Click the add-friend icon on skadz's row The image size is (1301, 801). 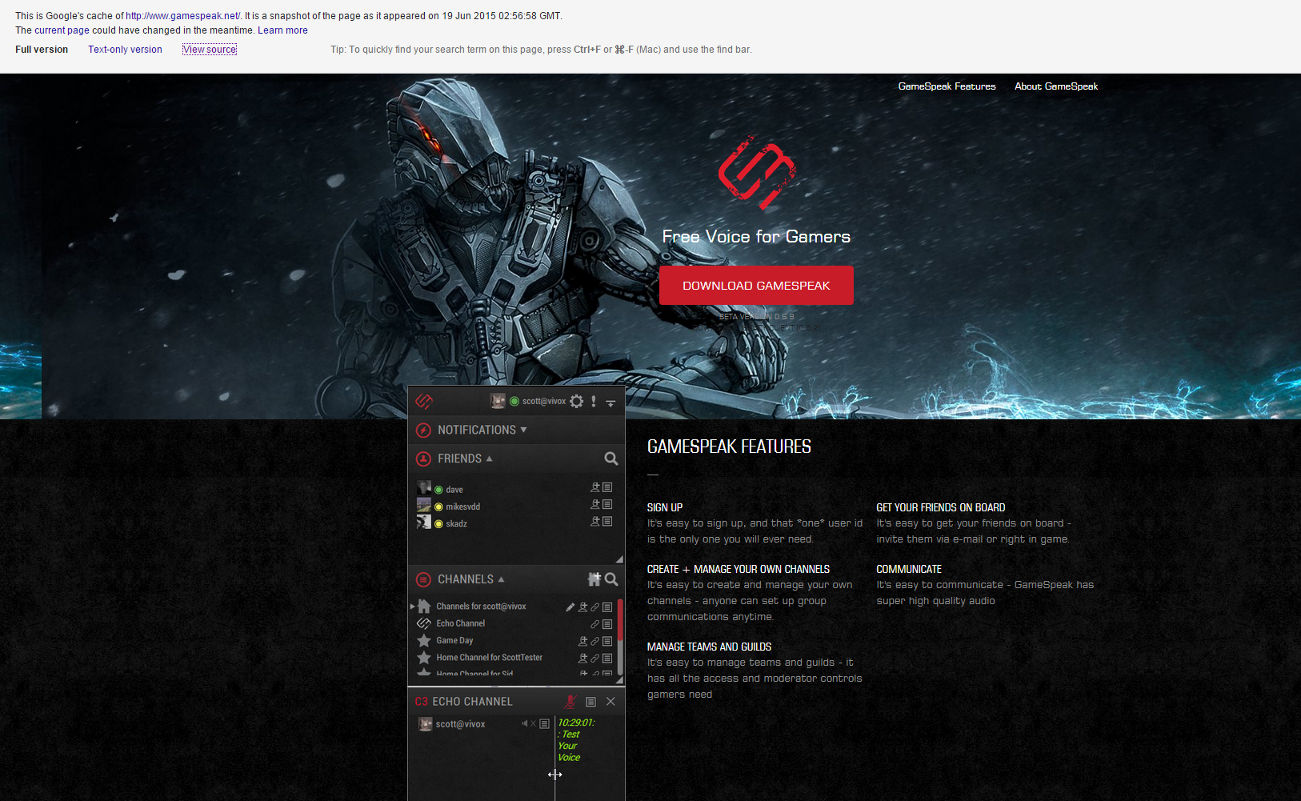[x=595, y=522]
